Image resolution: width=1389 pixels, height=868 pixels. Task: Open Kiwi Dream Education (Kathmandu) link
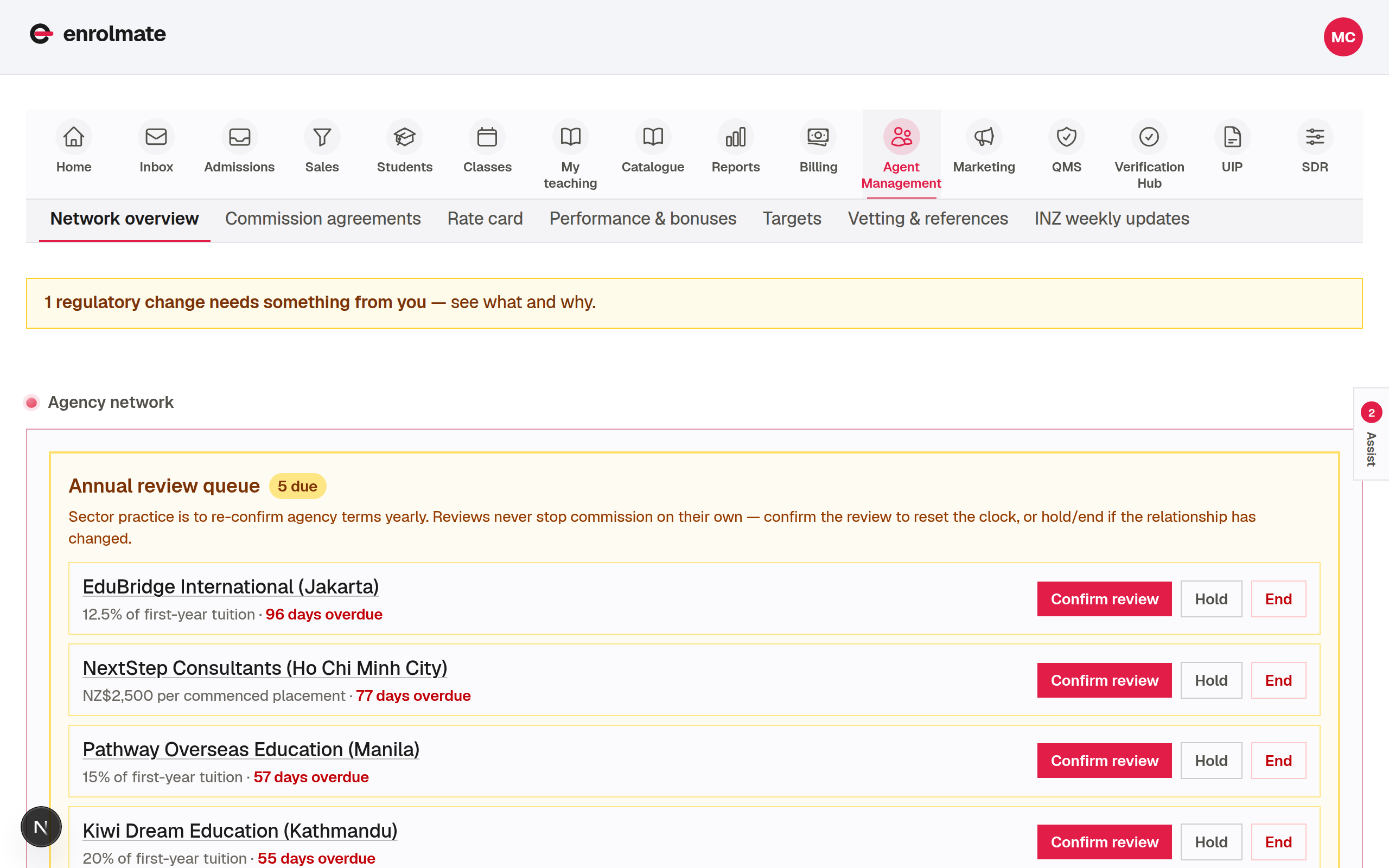click(x=240, y=831)
